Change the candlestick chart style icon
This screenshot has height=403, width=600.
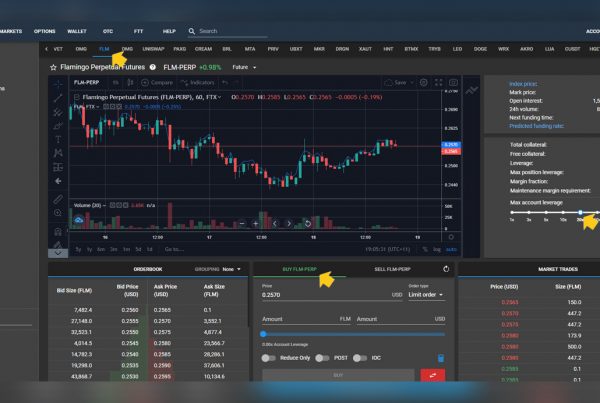130,82
